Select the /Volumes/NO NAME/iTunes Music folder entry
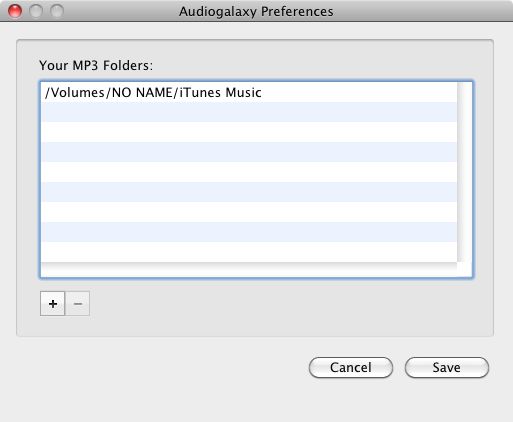 pyautogui.click(x=249, y=92)
